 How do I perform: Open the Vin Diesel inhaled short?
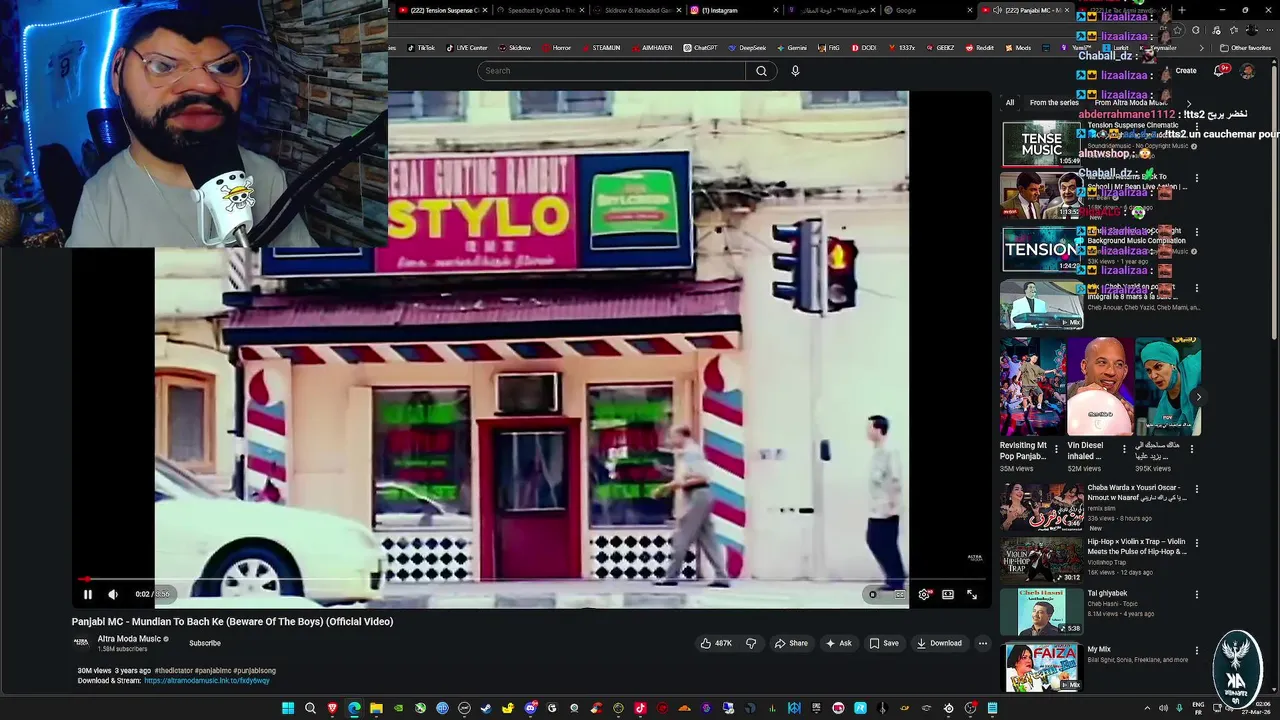tap(1100, 387)
